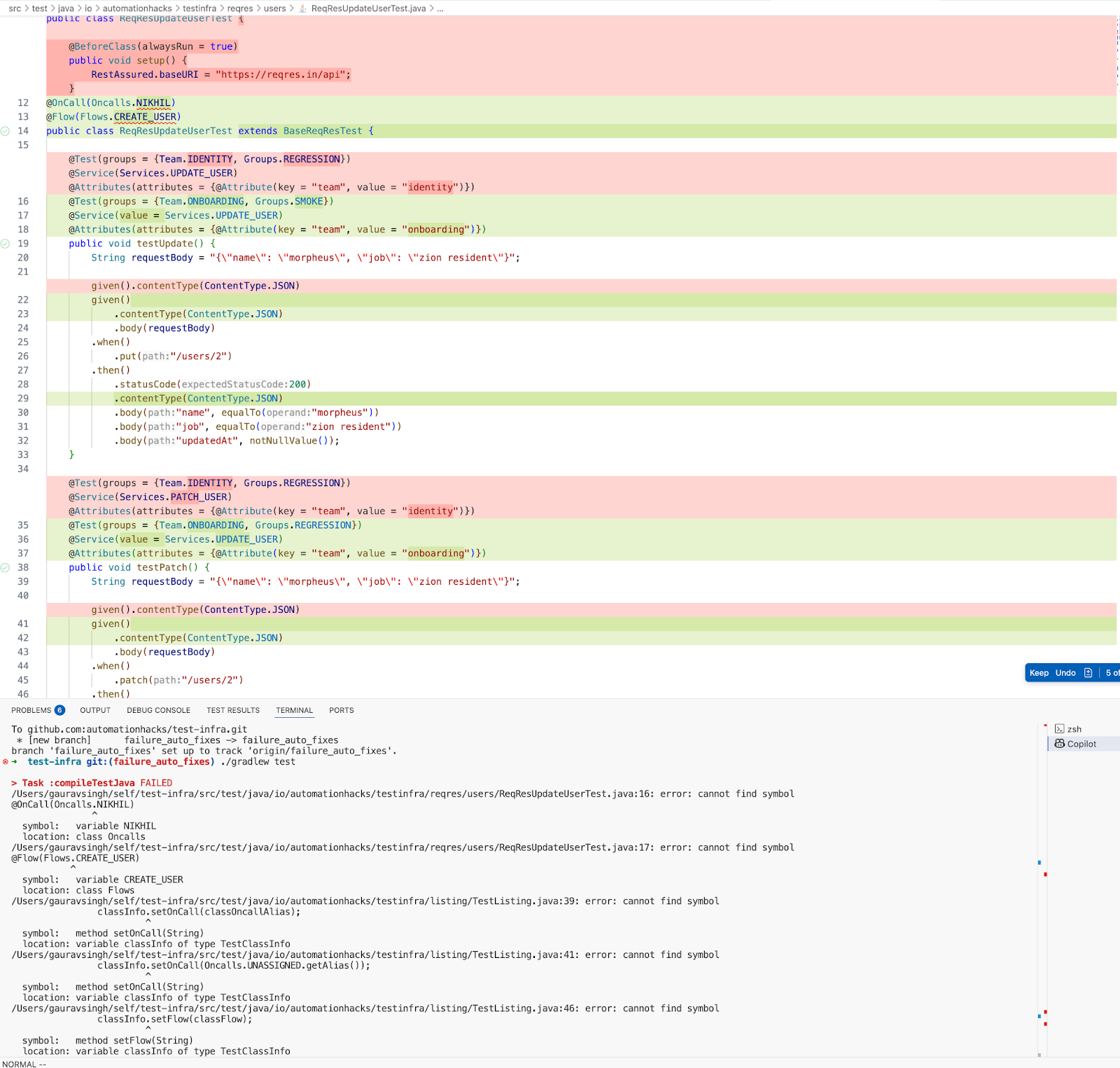Switch to the TEST RESULTS tab
Image resolution: width=1120 pixels, height=1068 pixels.
(232, 710)
